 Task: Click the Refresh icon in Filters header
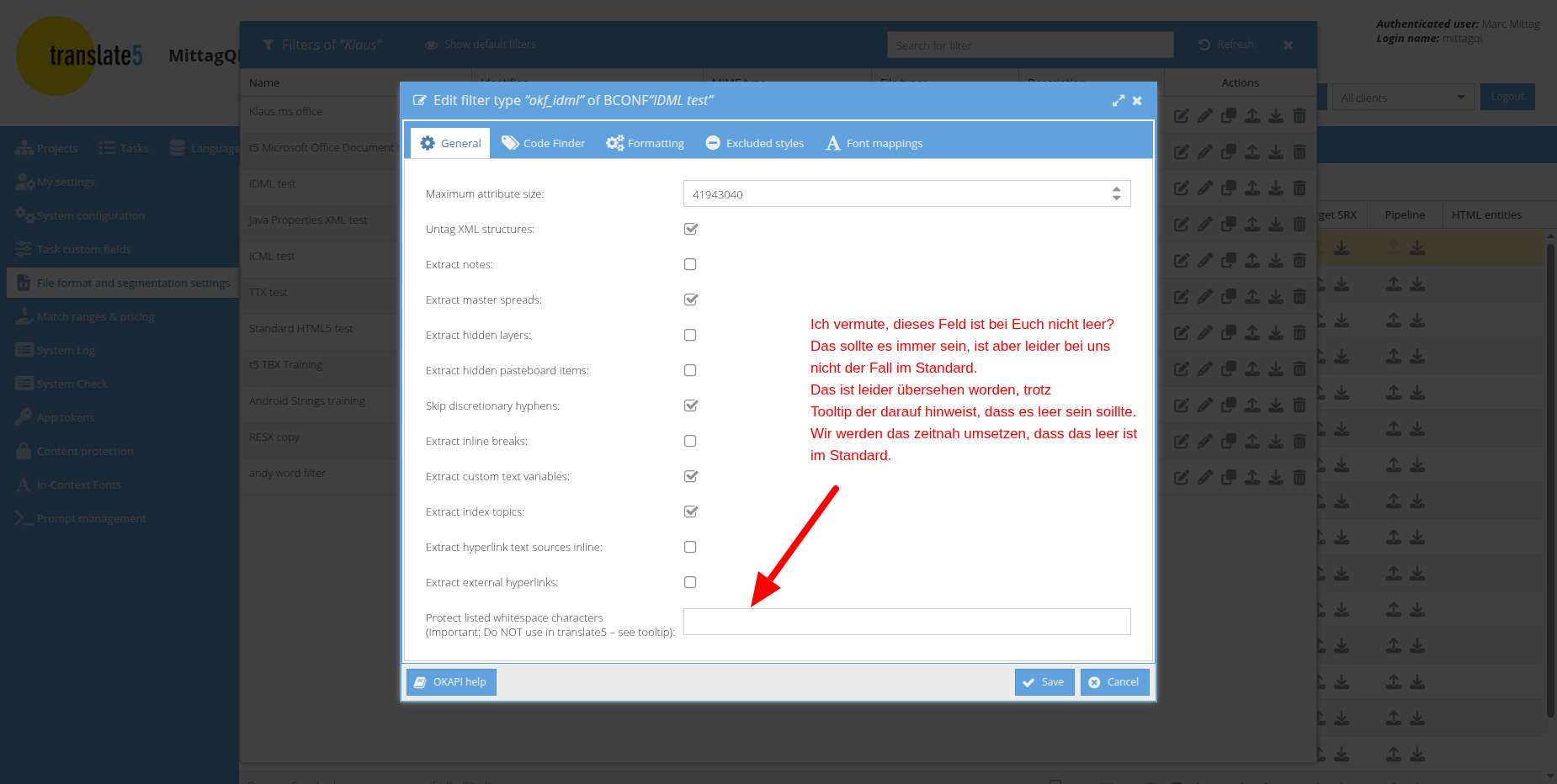coord(1204,45)
